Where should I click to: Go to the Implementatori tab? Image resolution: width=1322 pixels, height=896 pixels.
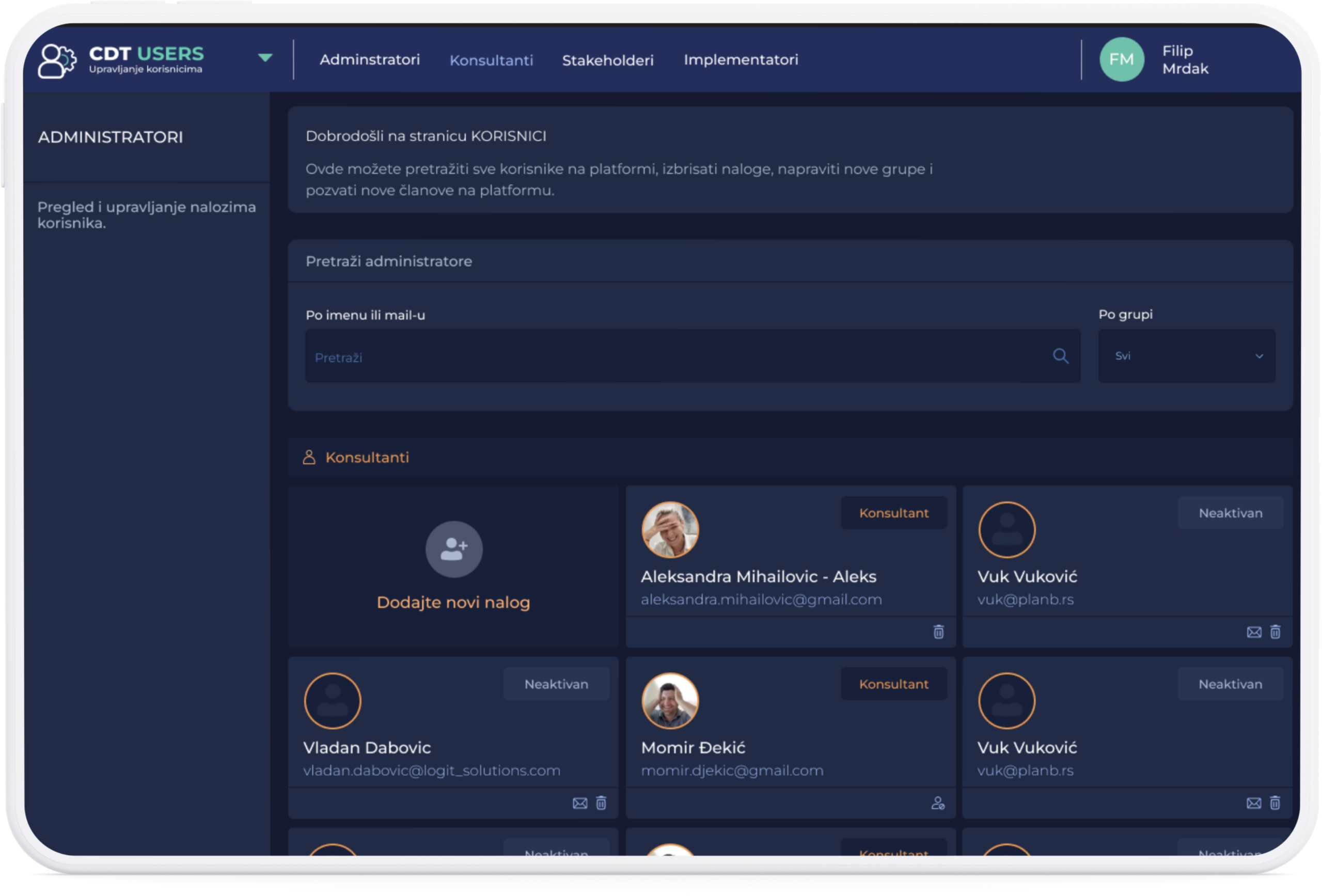(x=740, y=60)
